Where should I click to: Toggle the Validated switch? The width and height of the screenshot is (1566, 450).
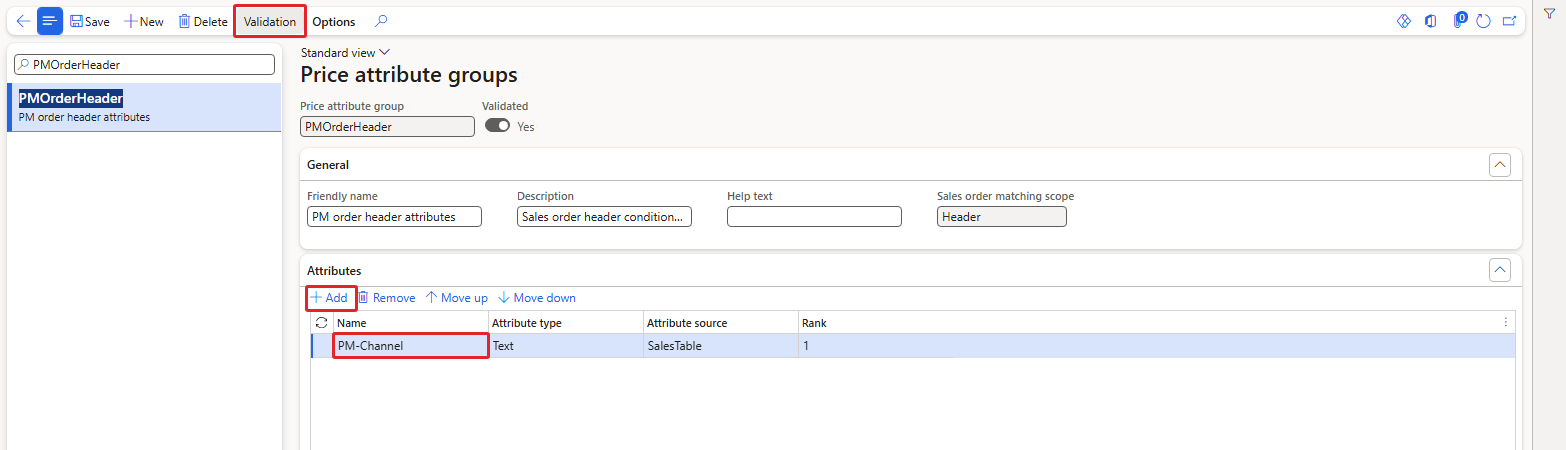coord(497,126)
